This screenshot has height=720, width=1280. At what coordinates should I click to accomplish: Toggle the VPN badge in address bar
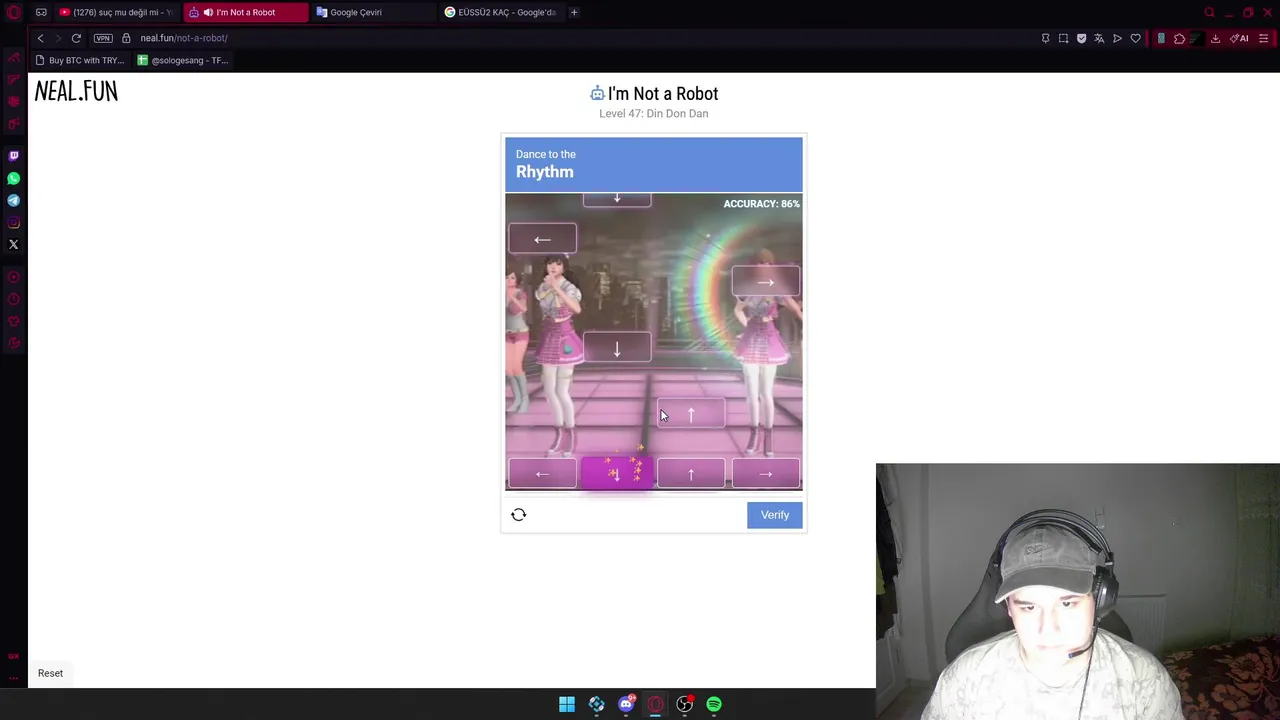[103, 38]
